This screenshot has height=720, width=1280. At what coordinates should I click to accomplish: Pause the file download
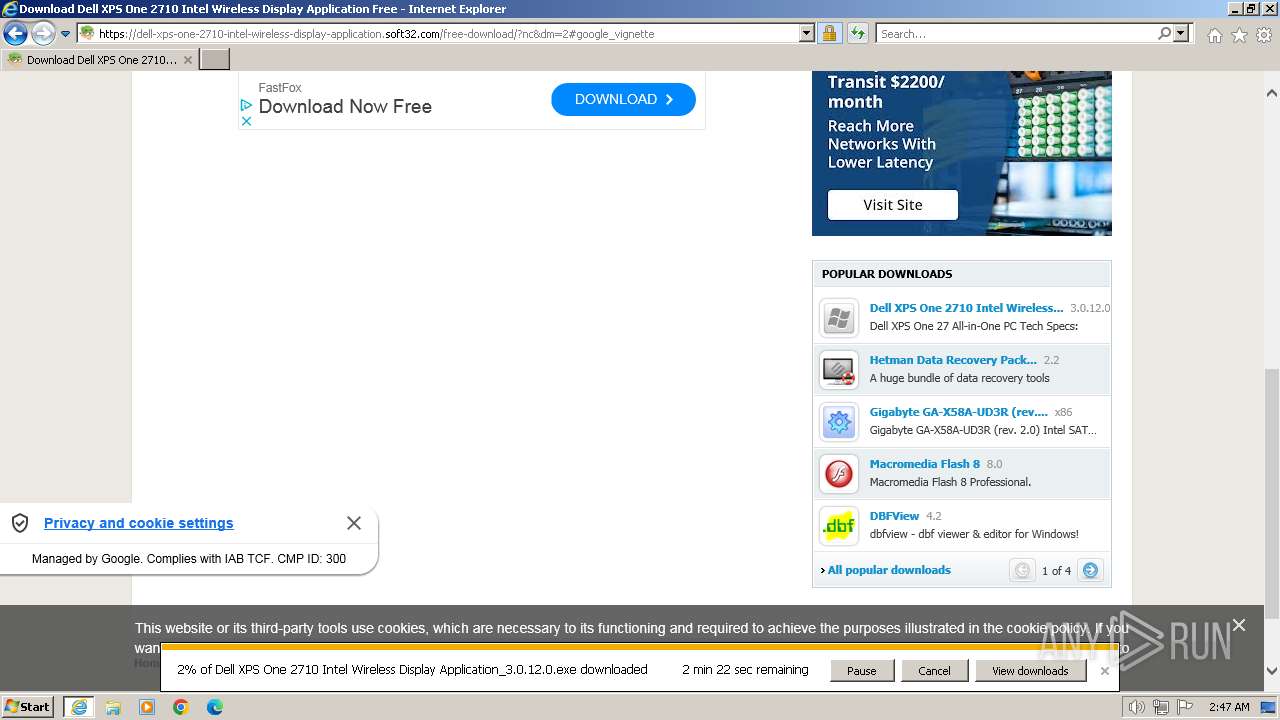pyautogui.click(x=862, y=671)
